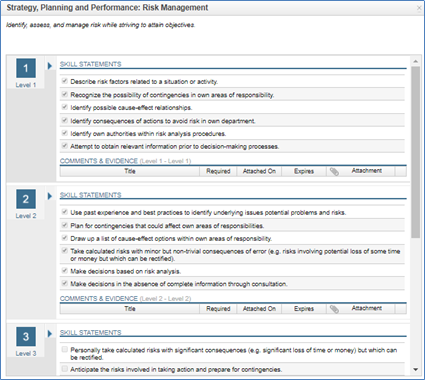The height and width of the screenshot is (380, 425).
Task: Click scrollbar up arrow
Action: (x=415, y=62)
